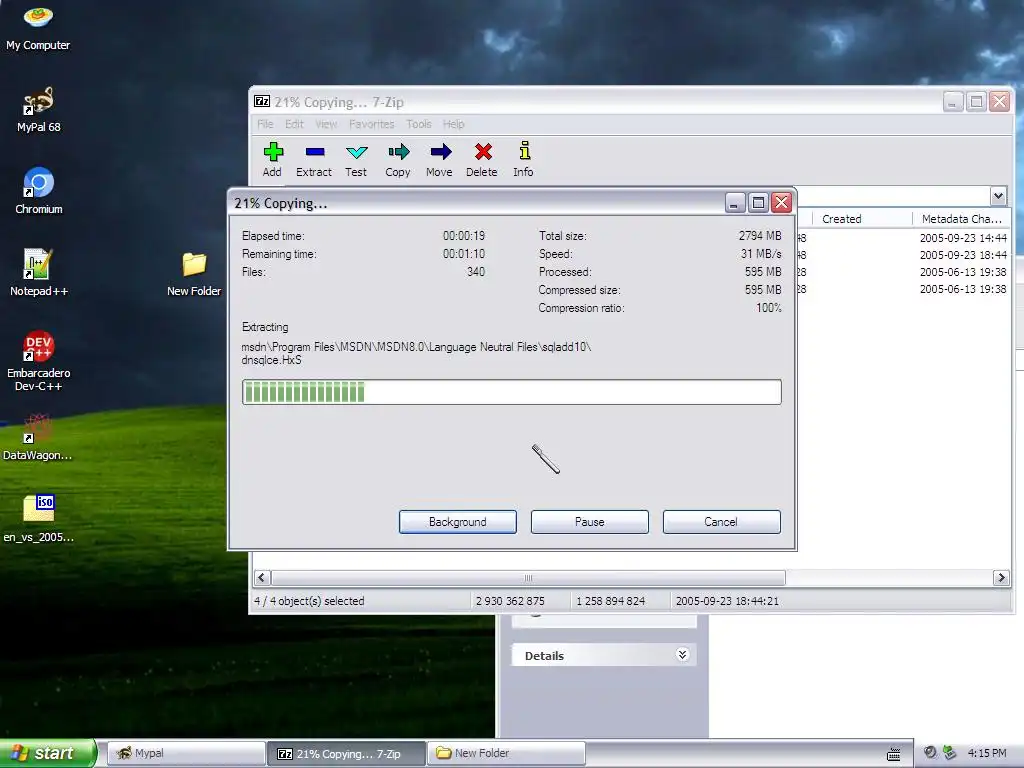
Task: Open the 7-Zip address path dropdown
Action: tap(997, 196)
